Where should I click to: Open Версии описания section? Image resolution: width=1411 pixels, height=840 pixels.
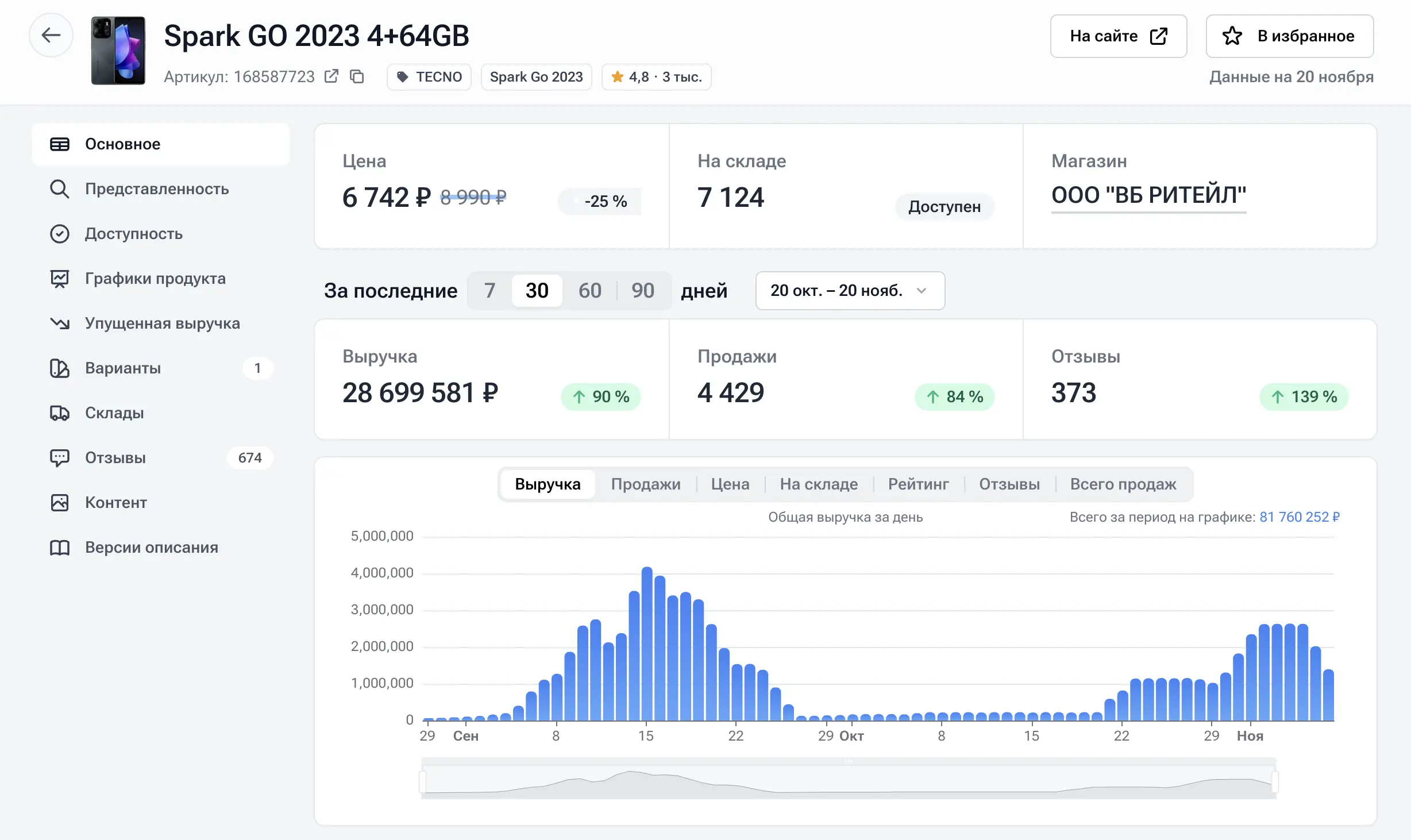click(x=152, y=547)
